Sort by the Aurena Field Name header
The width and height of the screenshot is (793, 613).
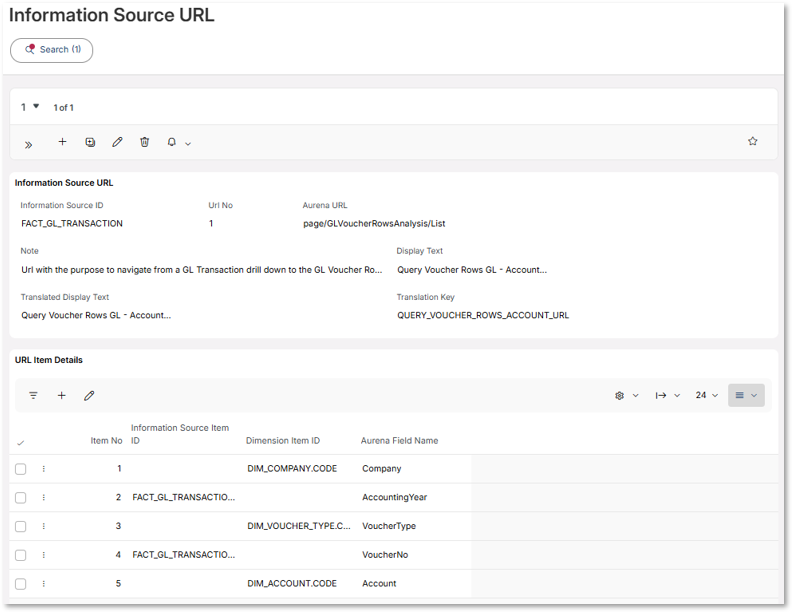(x=400, y=441)
